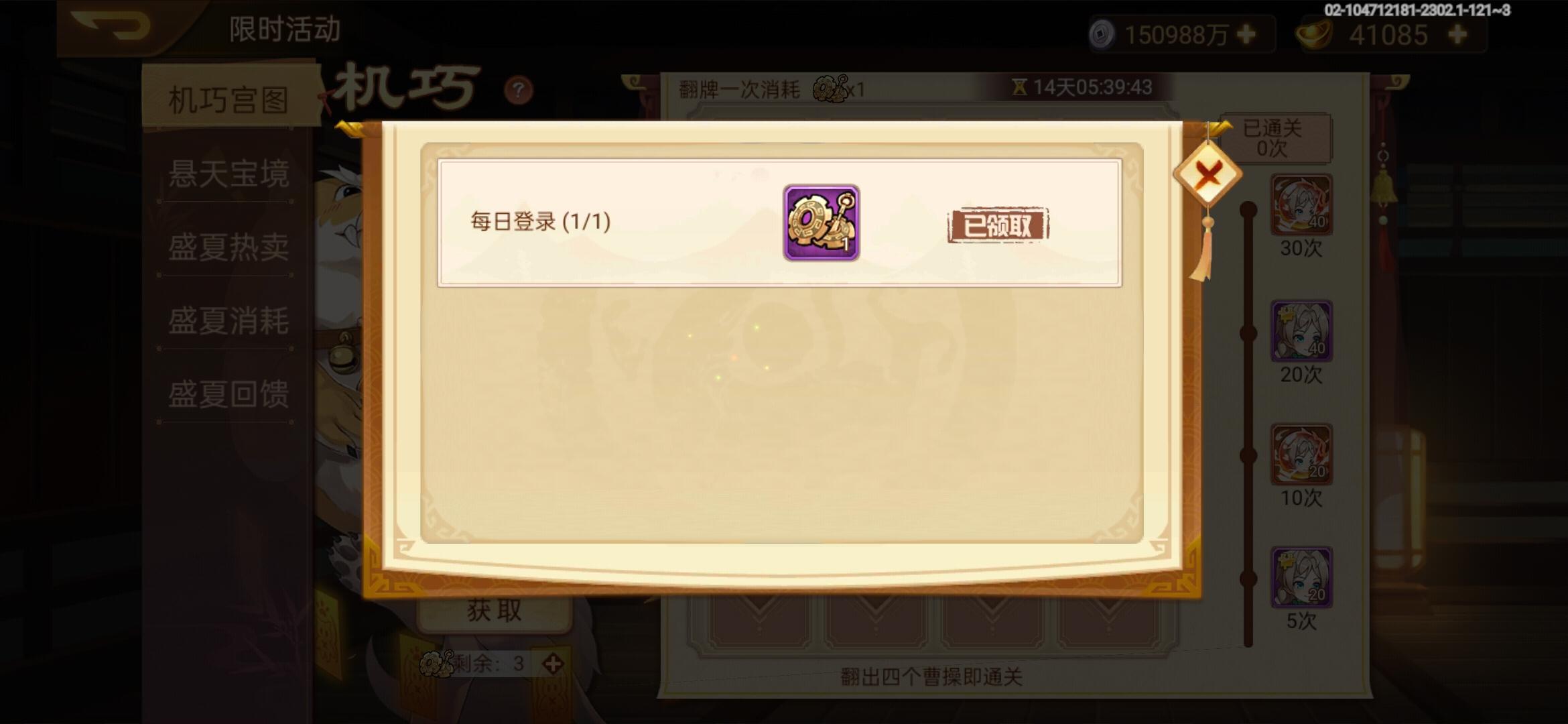Add more copper coins with plus icon
1568x724 pixels.
(1246, 34)
